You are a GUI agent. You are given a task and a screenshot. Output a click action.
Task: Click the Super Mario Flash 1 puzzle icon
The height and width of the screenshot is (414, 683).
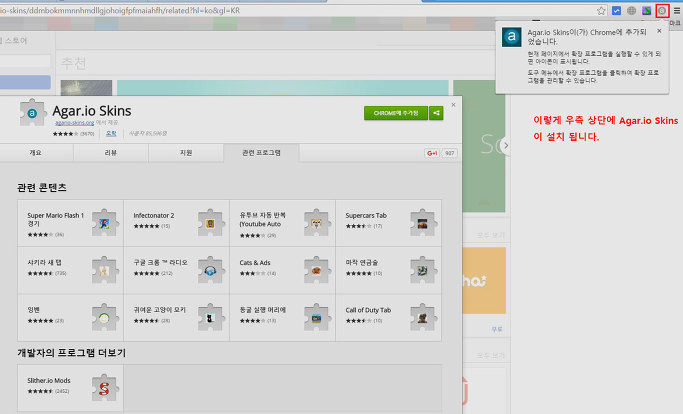coord(104,223)
